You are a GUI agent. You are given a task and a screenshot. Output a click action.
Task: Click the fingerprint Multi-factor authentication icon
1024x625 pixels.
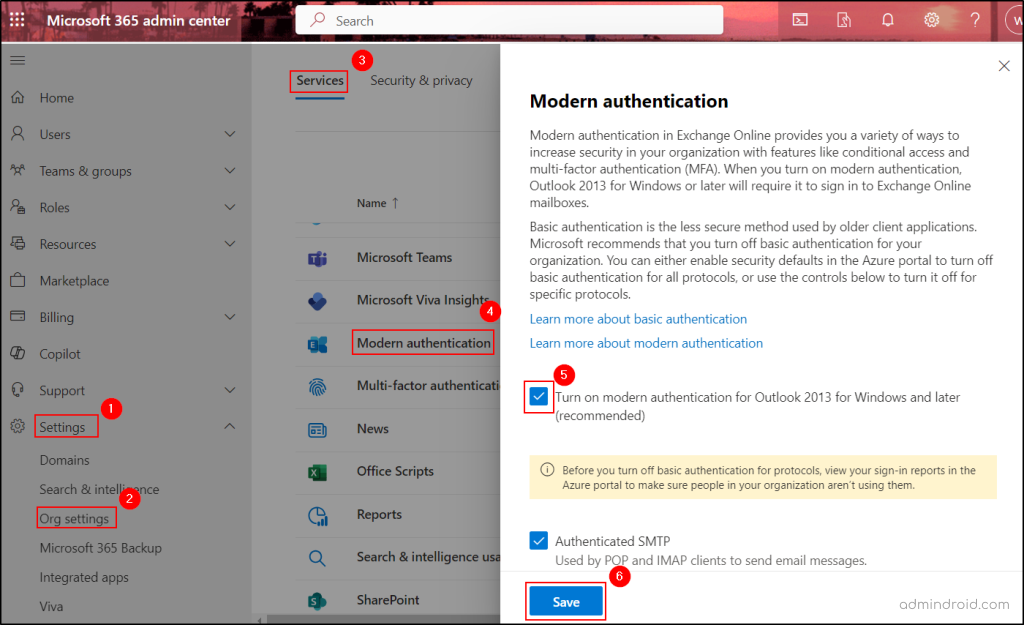317,387
